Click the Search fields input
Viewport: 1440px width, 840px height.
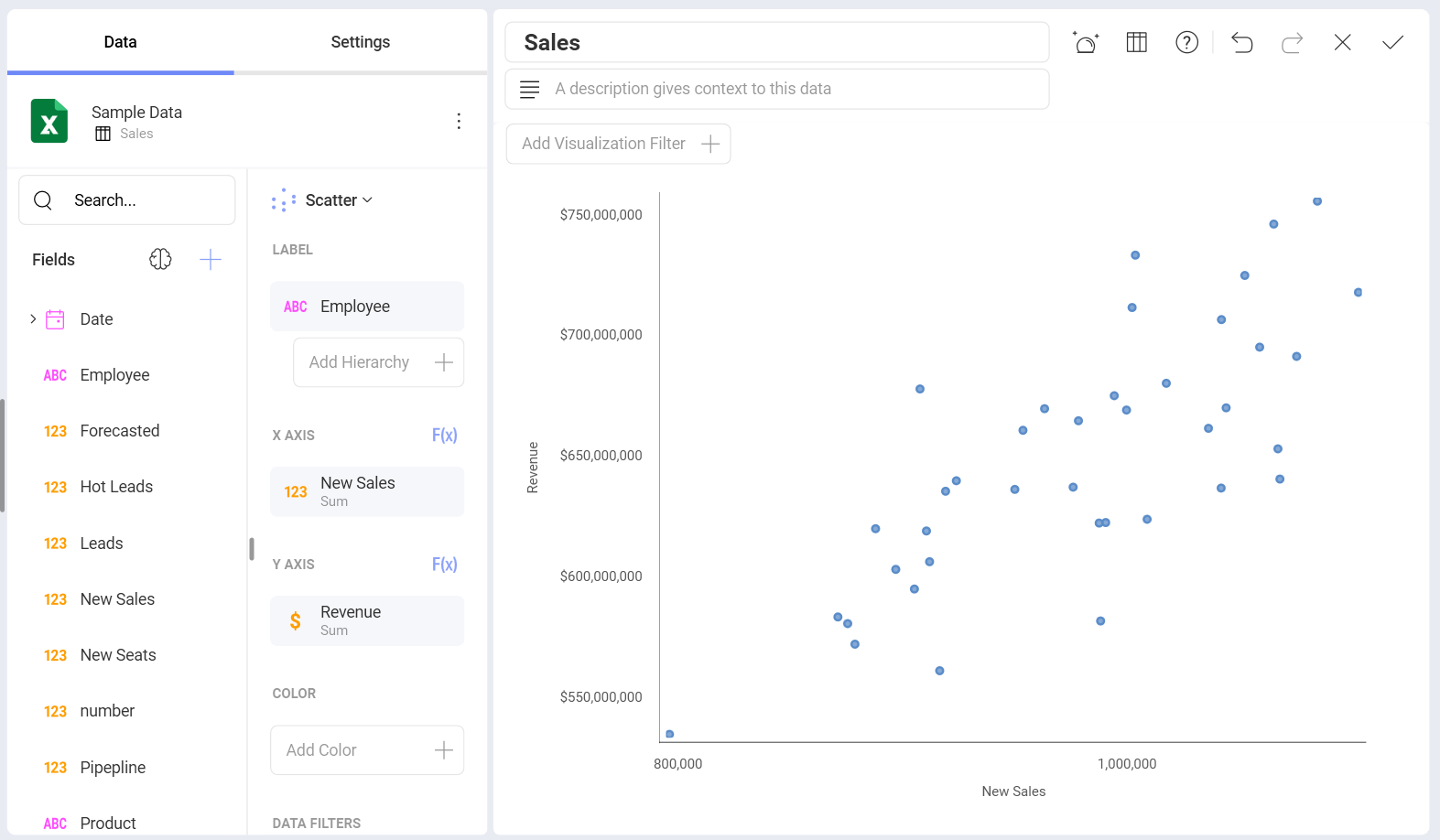(x=127, y=199)
